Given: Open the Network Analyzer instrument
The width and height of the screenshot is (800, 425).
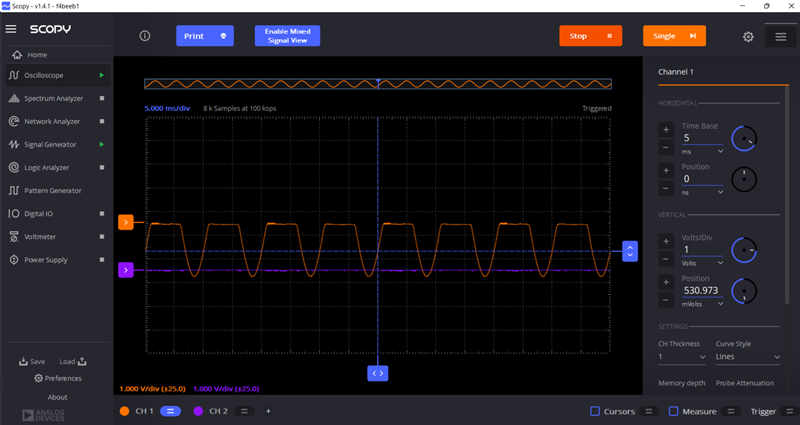Looking at the screenshot, I should tap(52, 121).
